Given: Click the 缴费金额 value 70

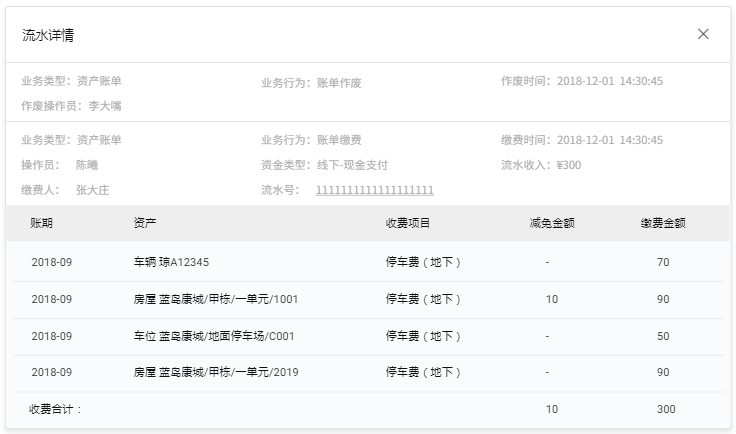Looking at the screenshot, I should coord(663,262).
